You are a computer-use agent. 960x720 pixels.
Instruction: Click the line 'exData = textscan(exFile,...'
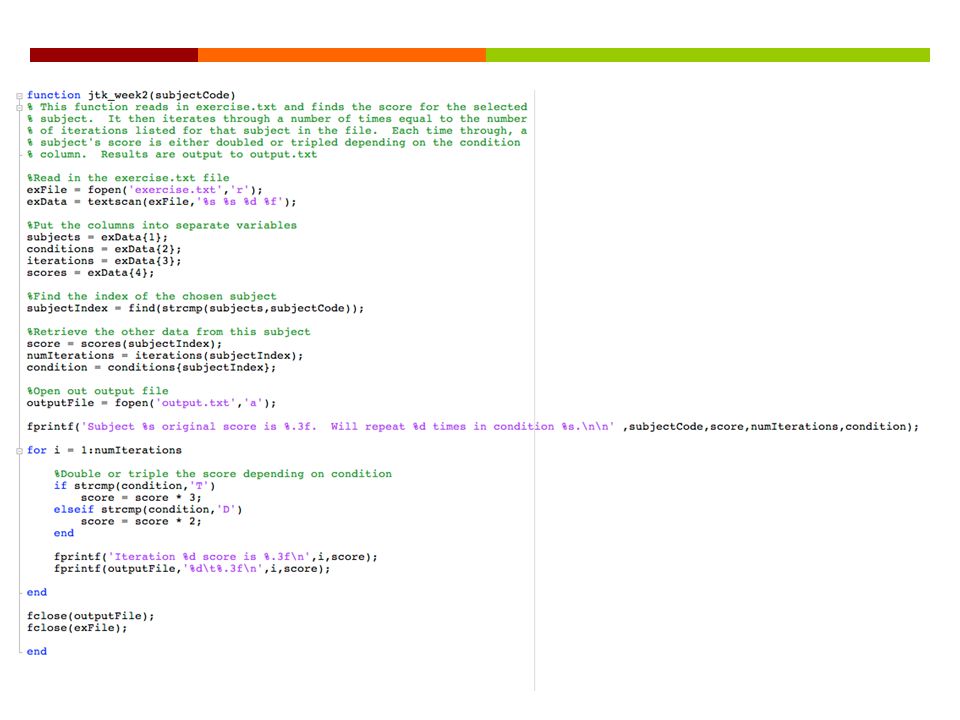(x=161, y=201)
